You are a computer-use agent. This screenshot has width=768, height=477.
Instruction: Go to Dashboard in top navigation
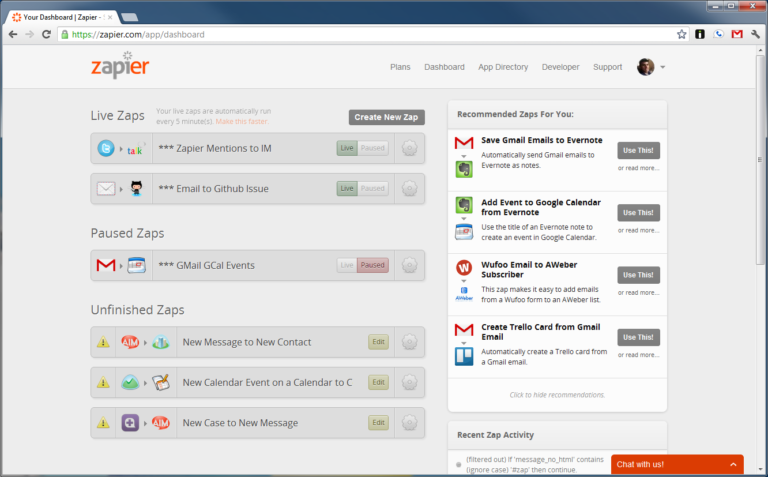(x=444, y=67)
